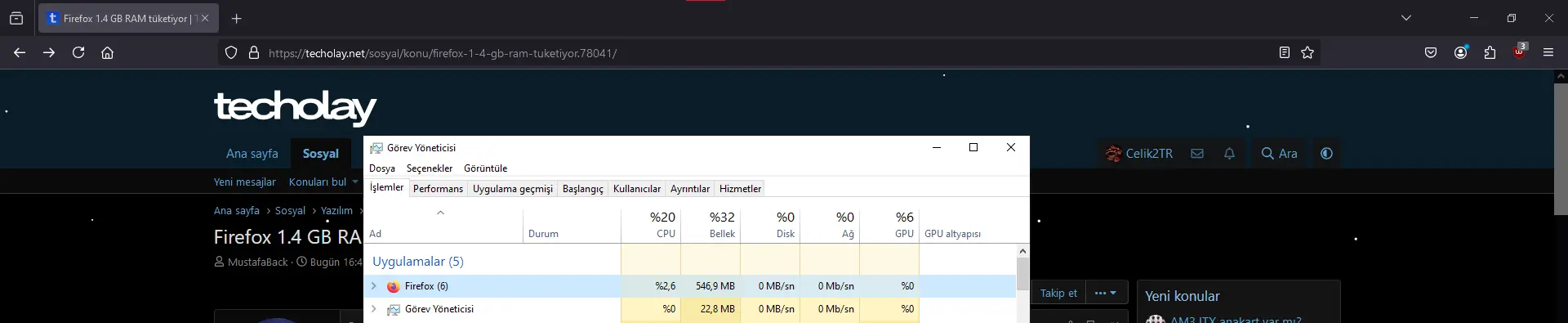Screen dimensions: 1568x323
Task: Open tracking protection shield icon
Action: coord(231,52)
